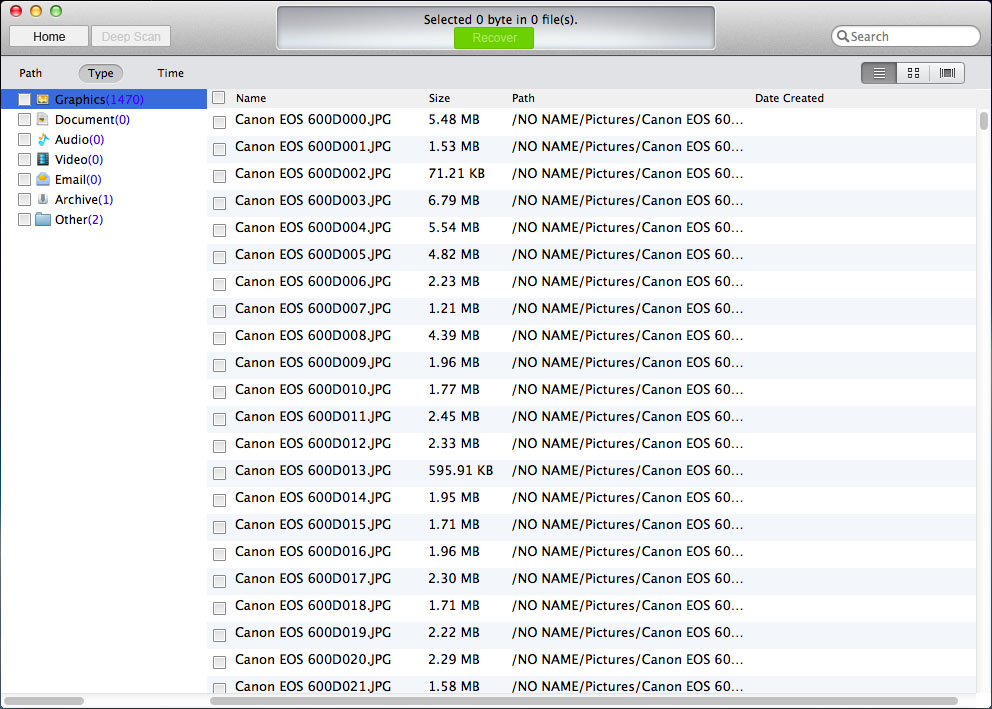Viewport: 992px width, 709px height.
Task: Check the Canon EOS 600D000.JPG checkbox
Action: (220, 122)
